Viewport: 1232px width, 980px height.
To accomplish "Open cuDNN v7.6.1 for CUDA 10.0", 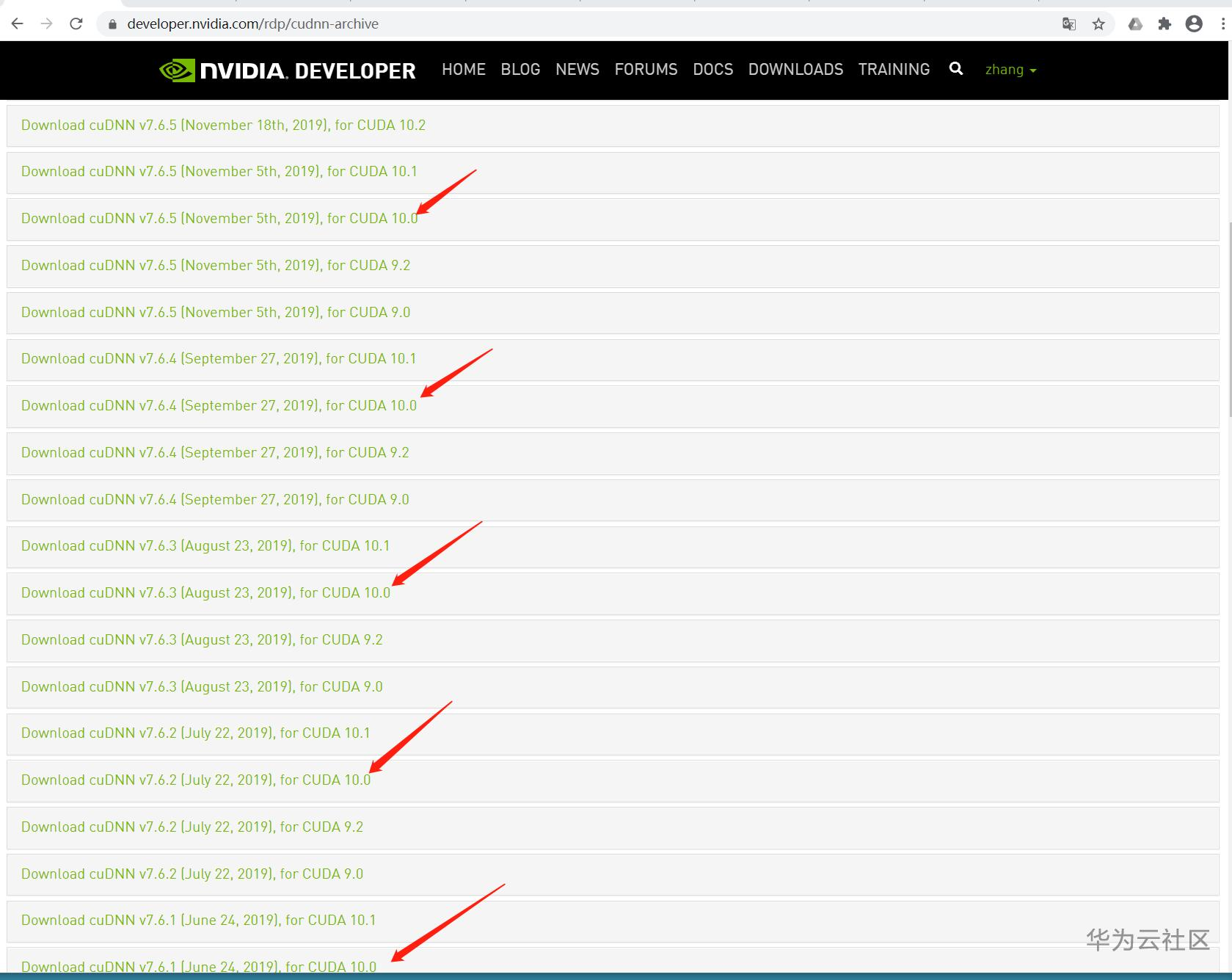I will point(613,960).
